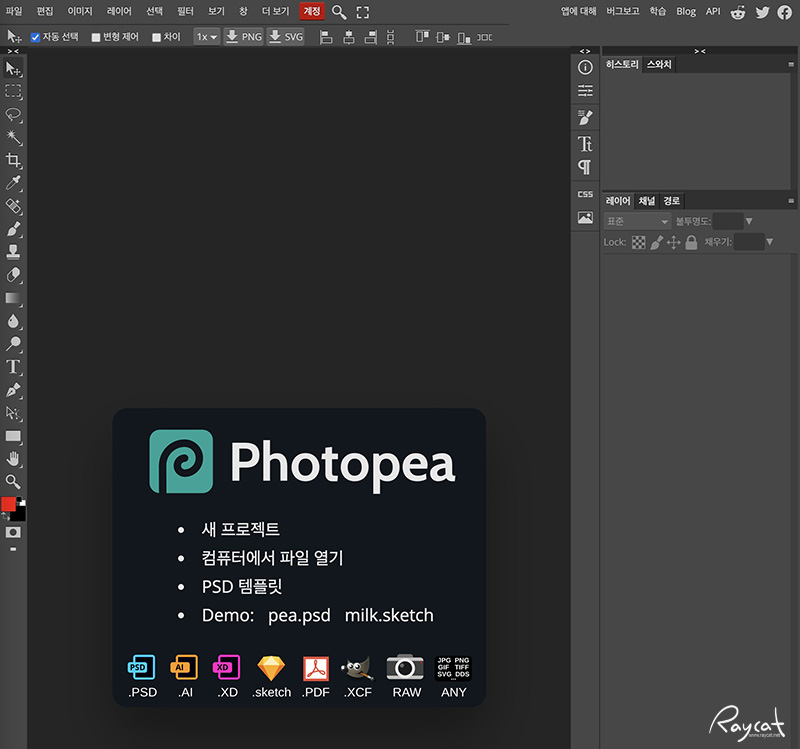Toggle lock position icon
Image resolution: width=800 pixels, height=749 pixels.
pyautogui.click(x=673, y=242)
